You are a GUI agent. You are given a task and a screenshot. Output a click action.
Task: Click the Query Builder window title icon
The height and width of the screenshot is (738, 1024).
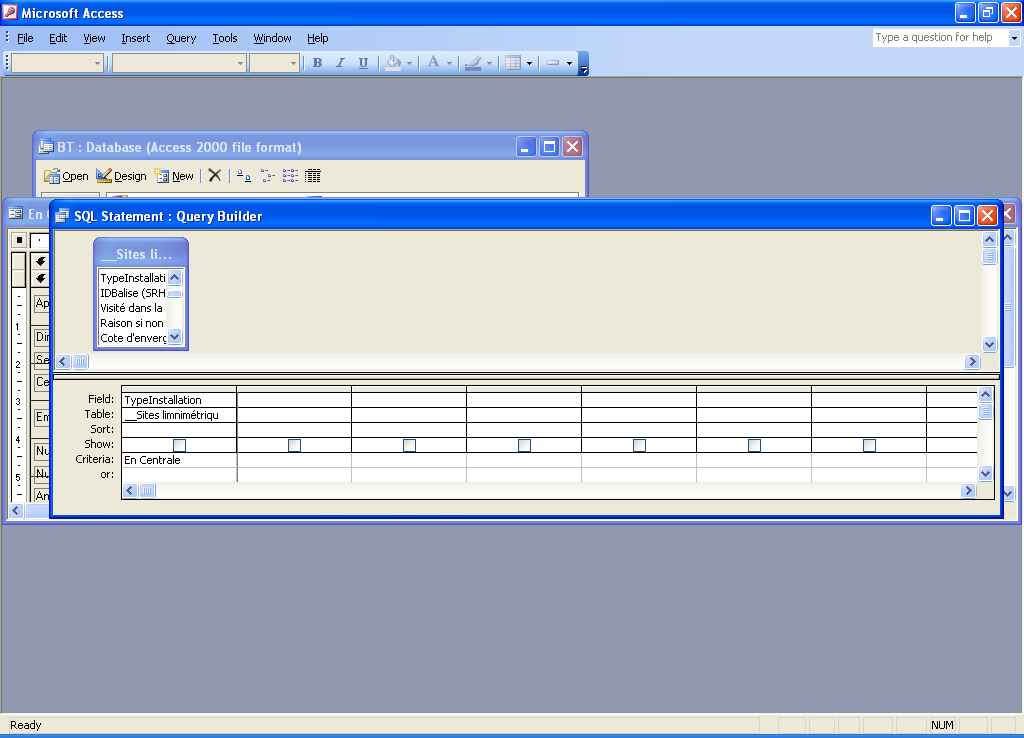click(x=63, y=216)
